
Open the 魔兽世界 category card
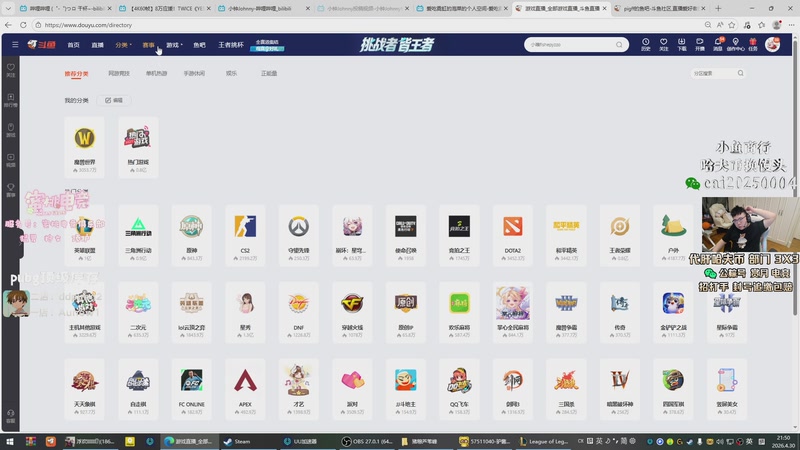pos(85,147)
